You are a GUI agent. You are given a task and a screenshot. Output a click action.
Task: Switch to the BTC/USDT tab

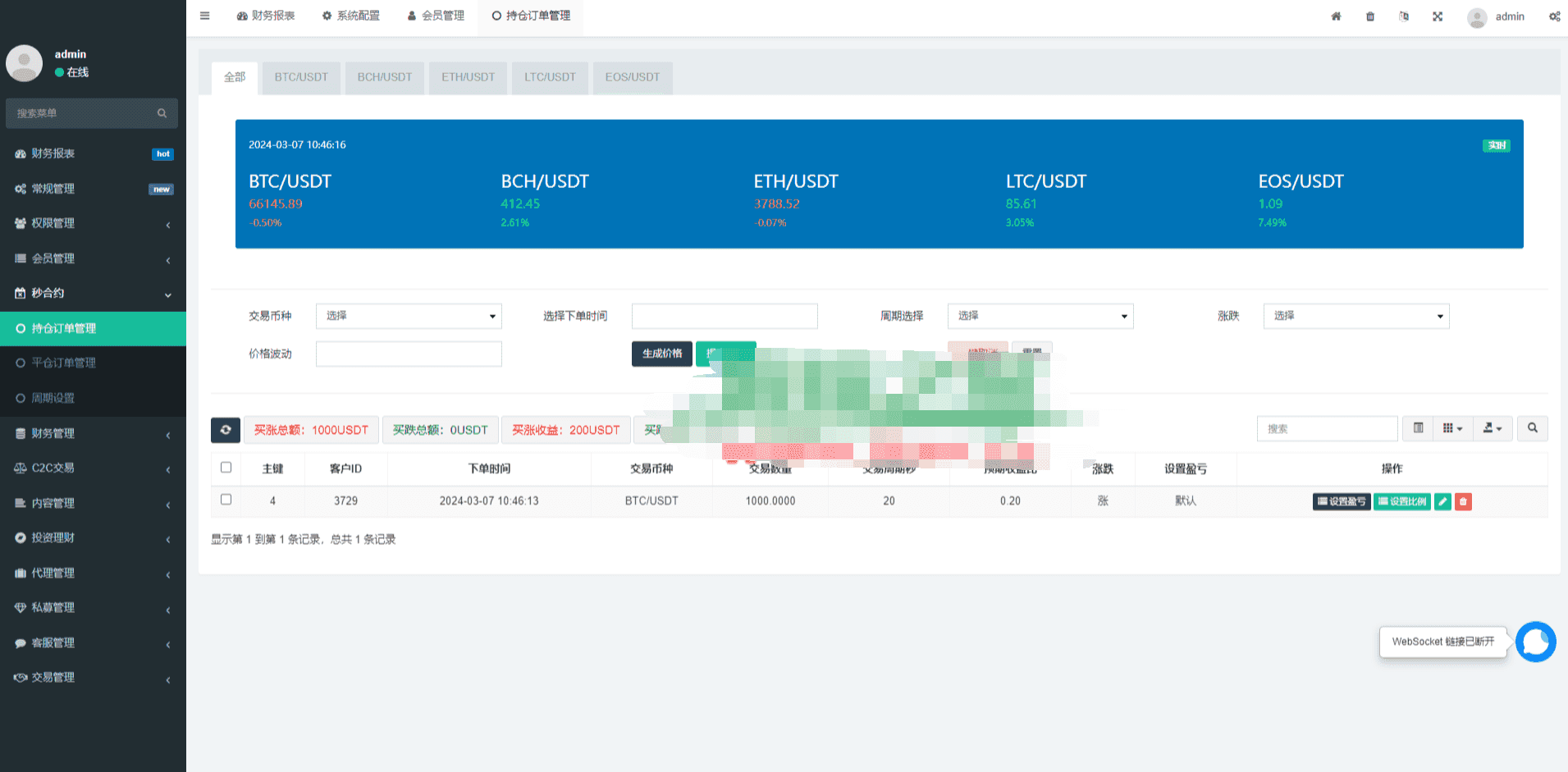point(301,77)
